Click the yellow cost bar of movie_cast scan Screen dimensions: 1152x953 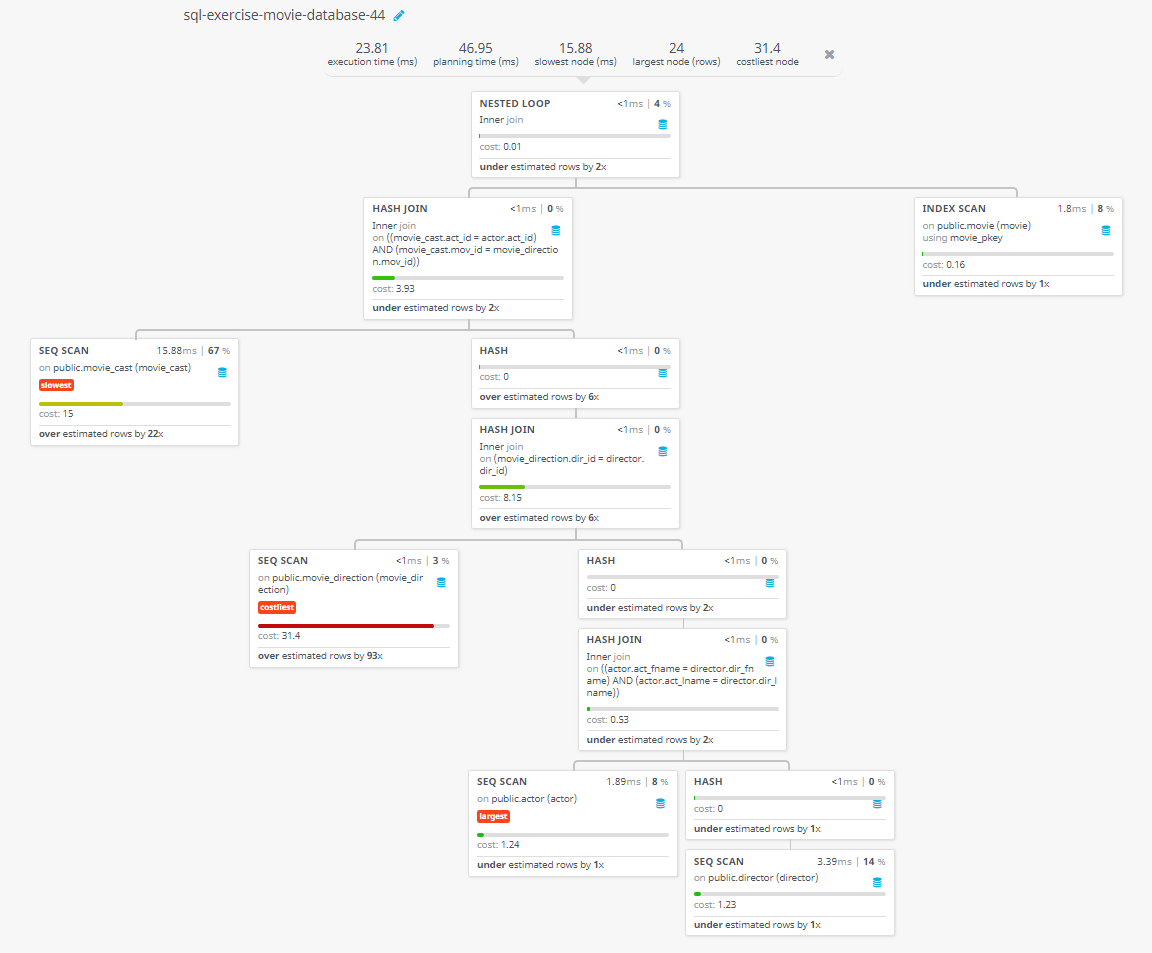pos(80,403)
